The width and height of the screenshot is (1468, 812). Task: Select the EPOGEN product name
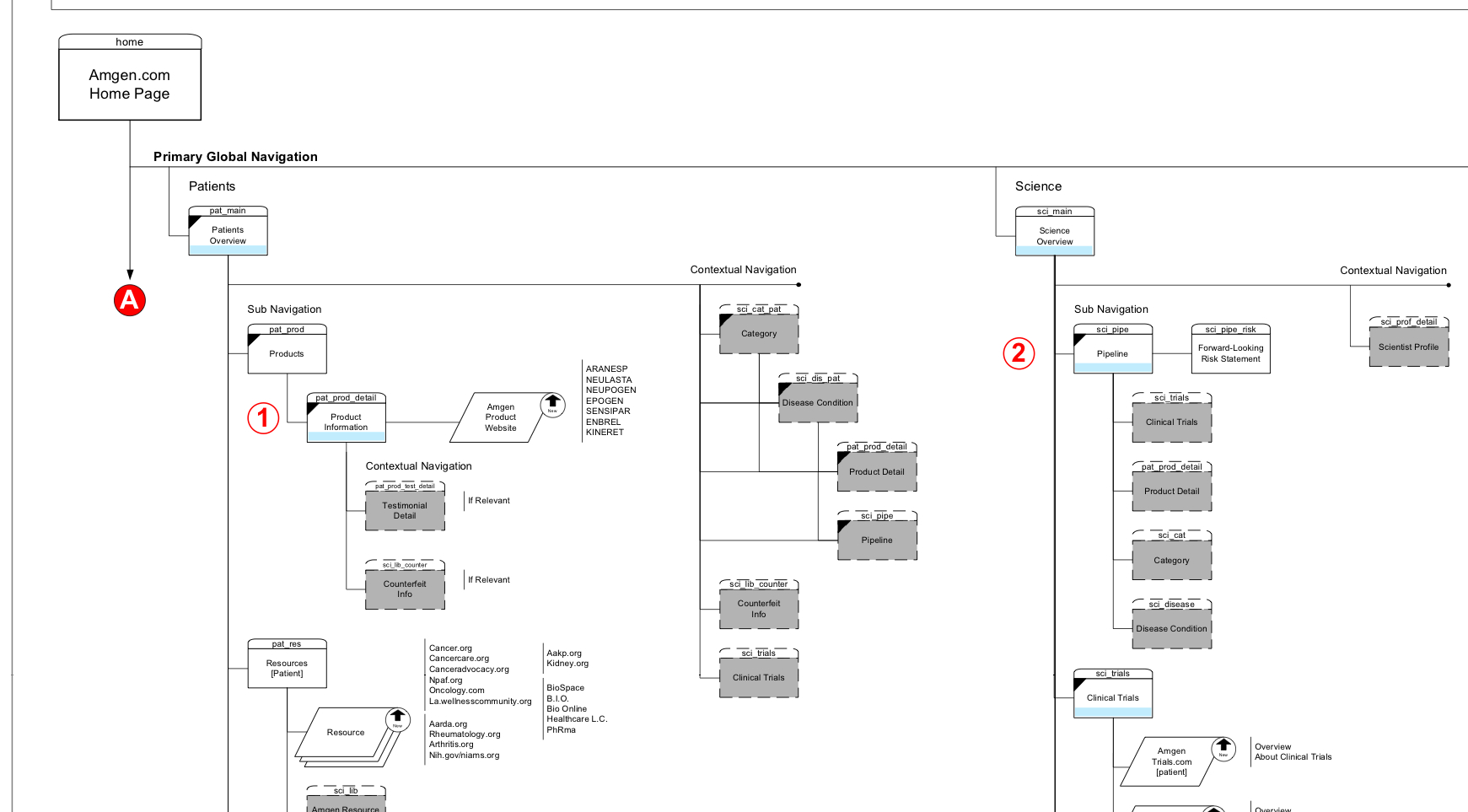[605, 401]
